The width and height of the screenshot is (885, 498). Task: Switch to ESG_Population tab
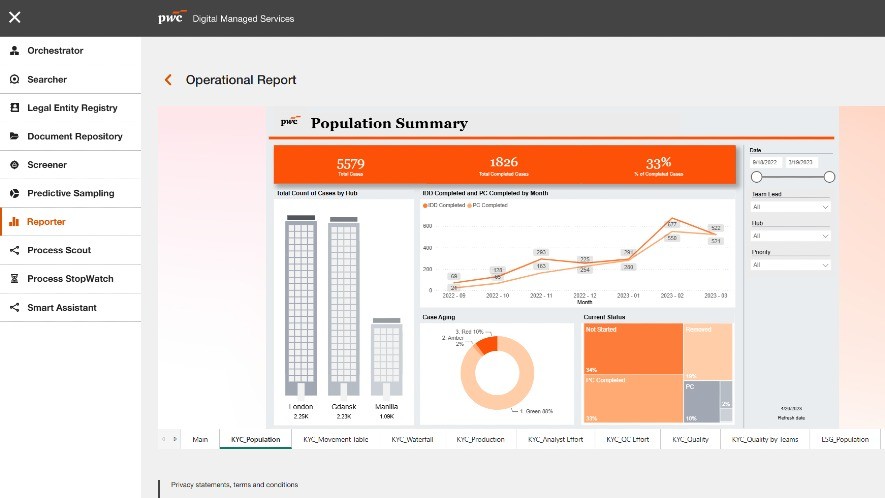point(845,439)
